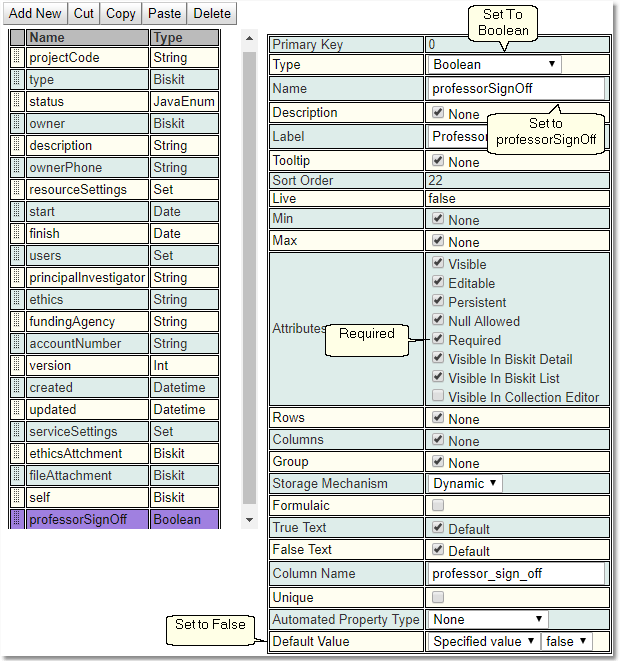Click drag handle icon beside users row
The height and width of the screenshot is (663, 620).
[x=17, y=256]
